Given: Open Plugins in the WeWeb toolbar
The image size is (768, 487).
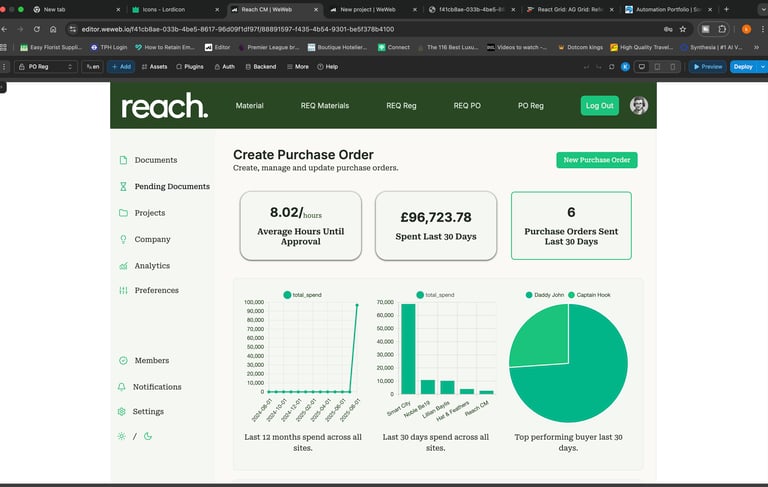Looking at the screenshot, I should pyautogui.click(x=190, y=67).
